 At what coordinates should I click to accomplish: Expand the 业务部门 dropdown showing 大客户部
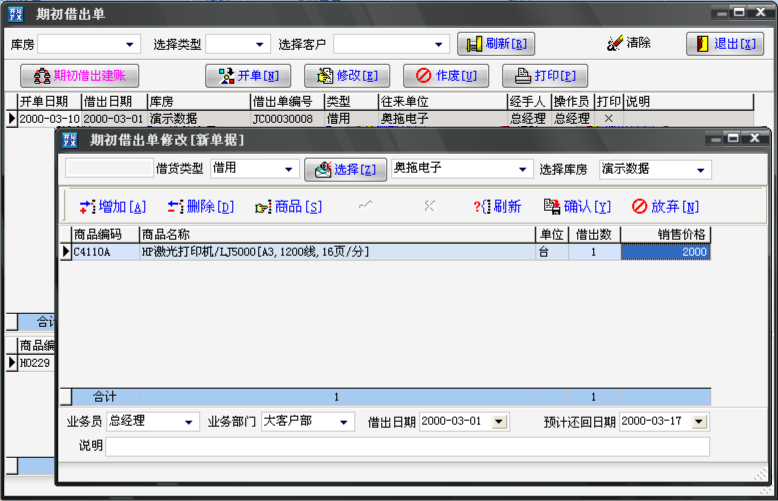tap(343, 423)
